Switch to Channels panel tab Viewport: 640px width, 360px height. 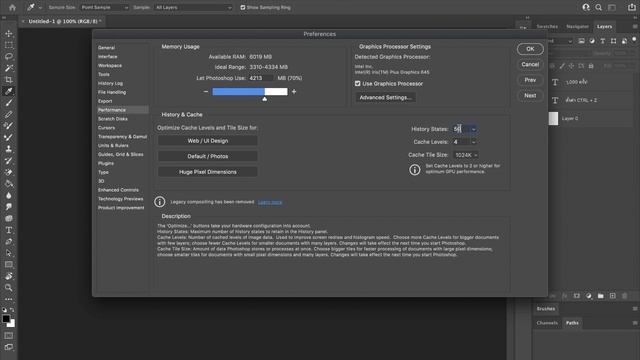coord(547,323)
